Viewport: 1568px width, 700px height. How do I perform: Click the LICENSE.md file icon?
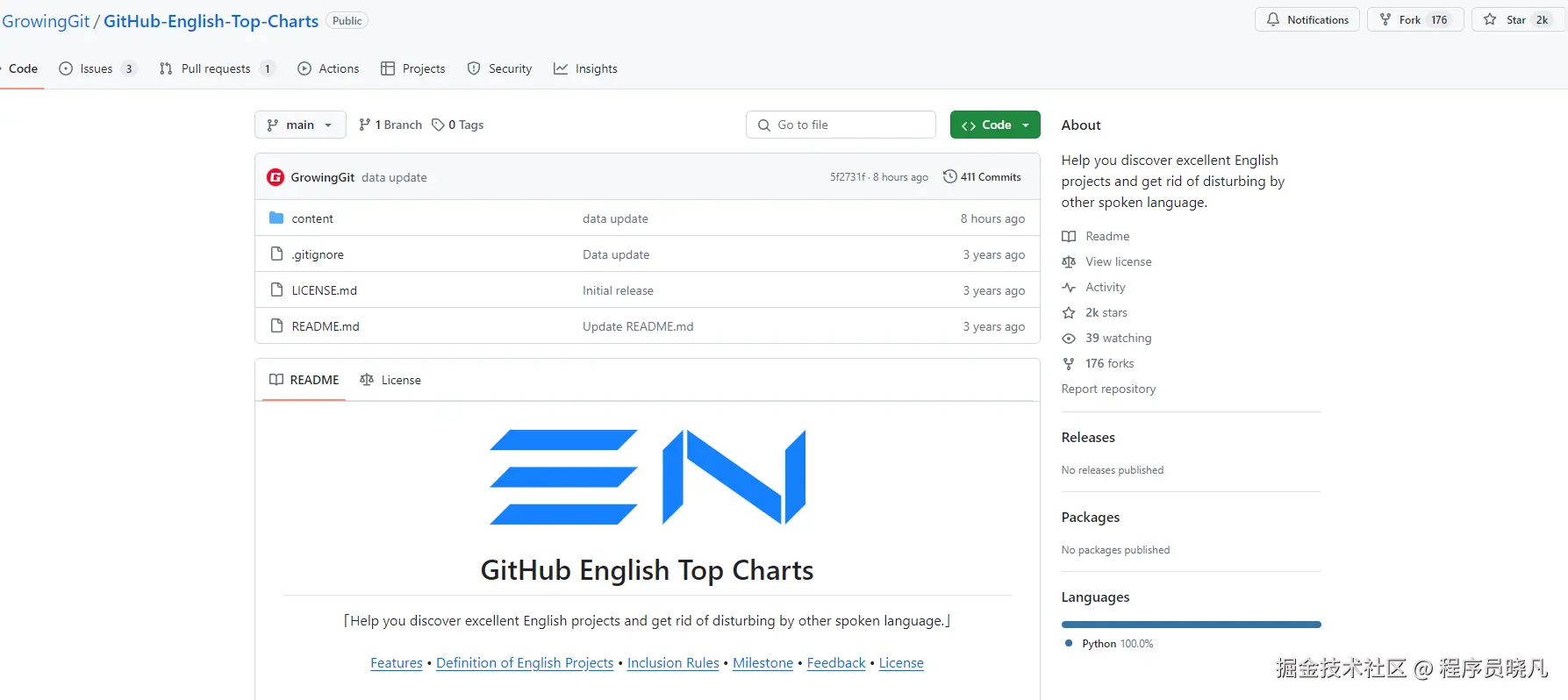pos(276,289)
